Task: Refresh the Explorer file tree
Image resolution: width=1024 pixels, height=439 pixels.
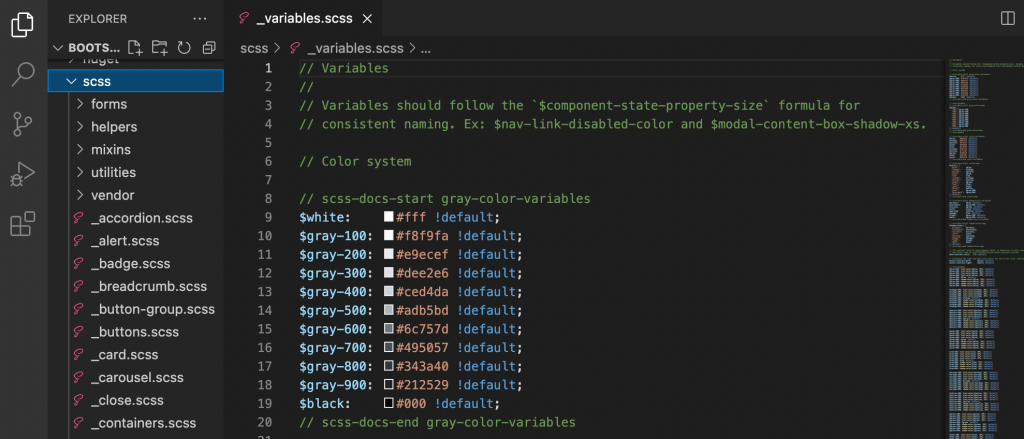Action: [184, 48]
